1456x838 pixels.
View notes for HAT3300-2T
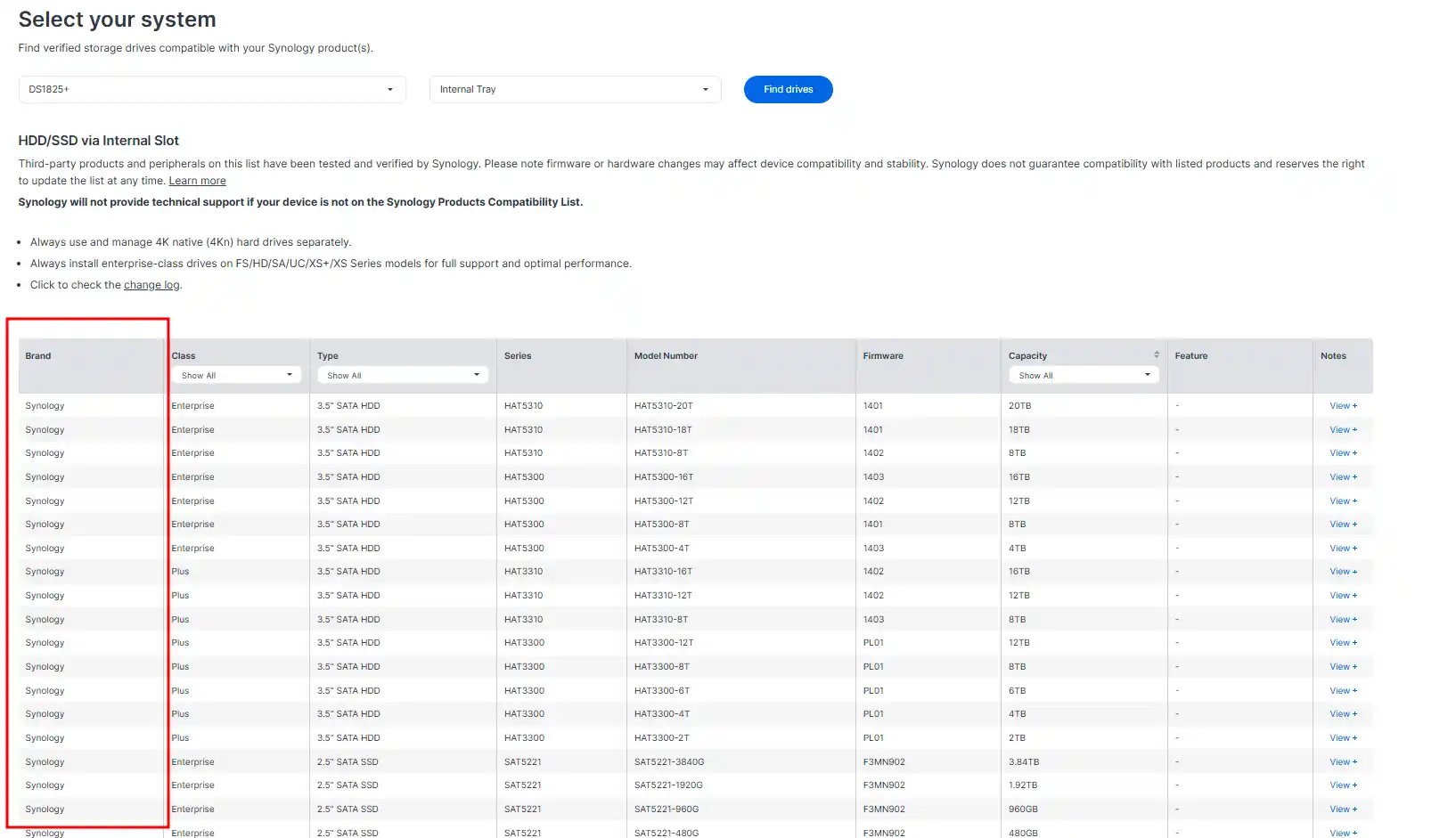coord(1343,738)
